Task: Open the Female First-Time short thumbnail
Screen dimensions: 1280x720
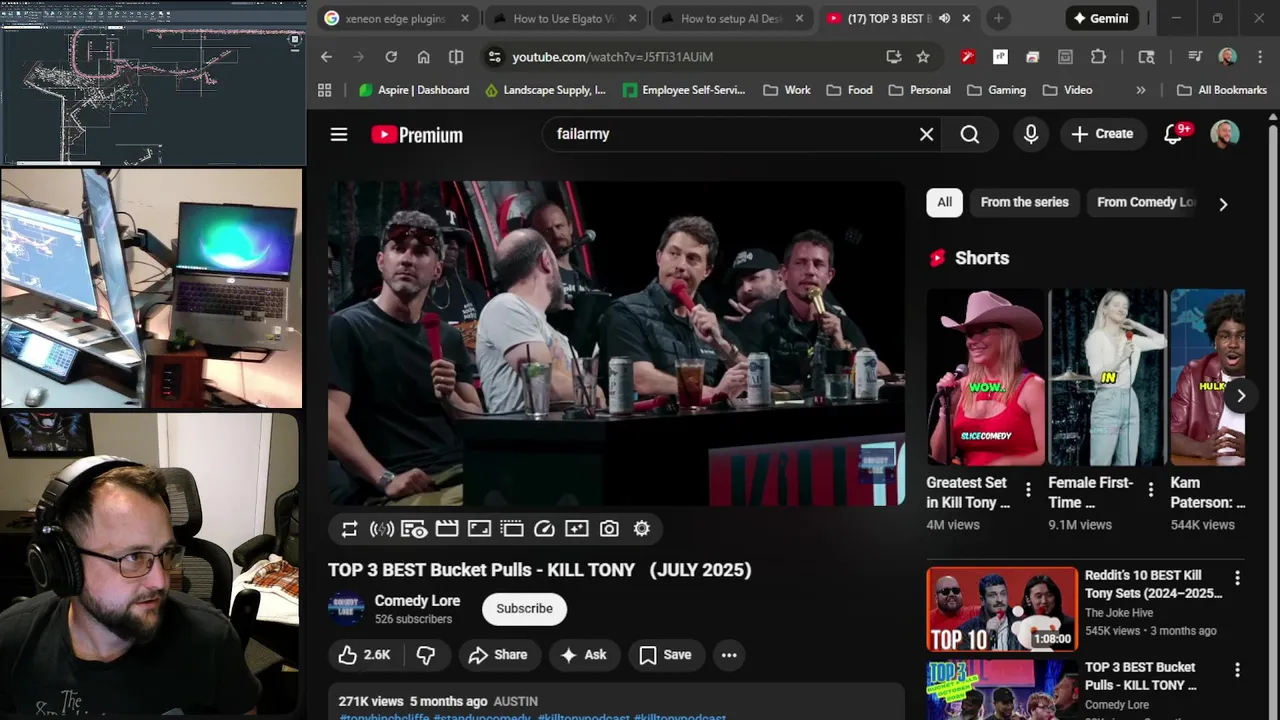Action: pyautogui.click(x=1107, y=378)
